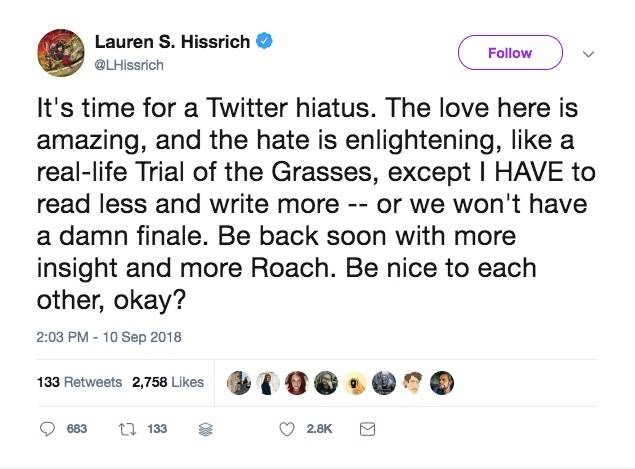
Task: Click the yellow liker avatar
Action: [x=355, y=382]
